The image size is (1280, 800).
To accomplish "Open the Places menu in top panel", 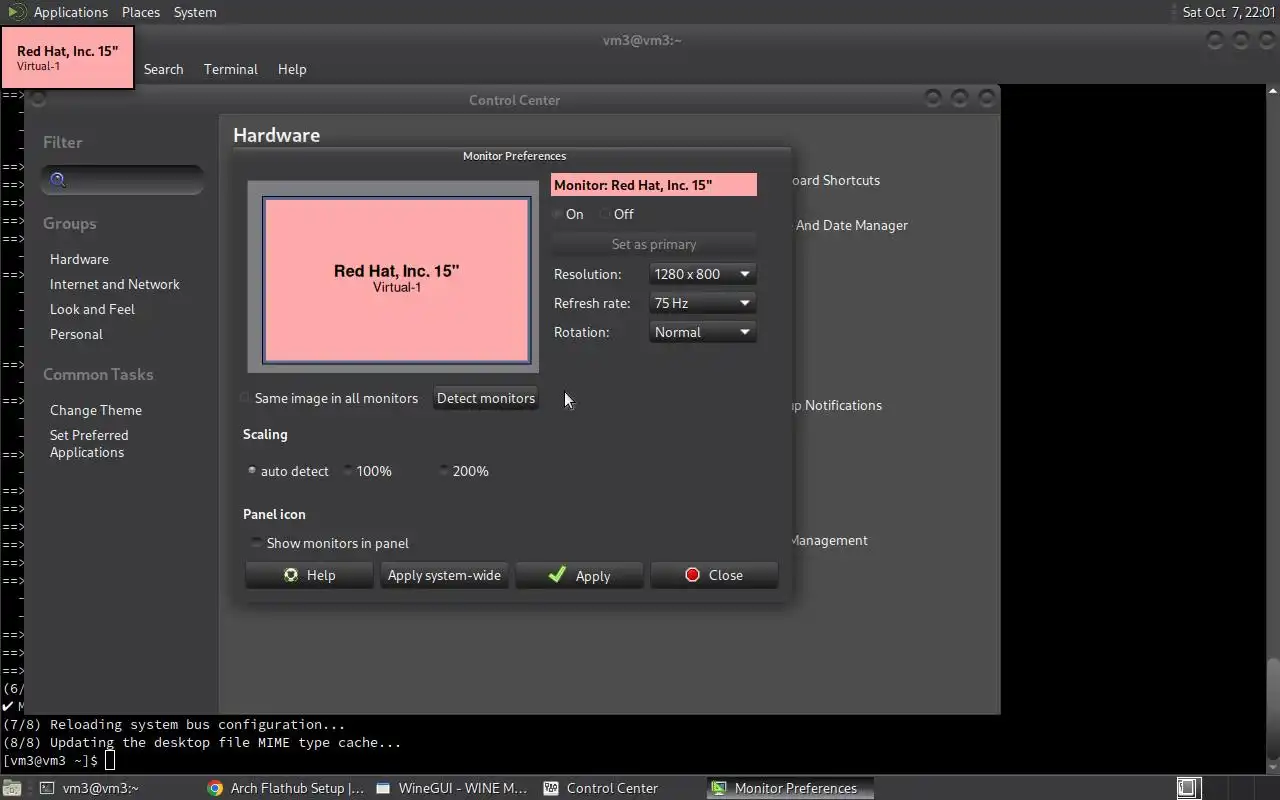I will click(141, 12).
